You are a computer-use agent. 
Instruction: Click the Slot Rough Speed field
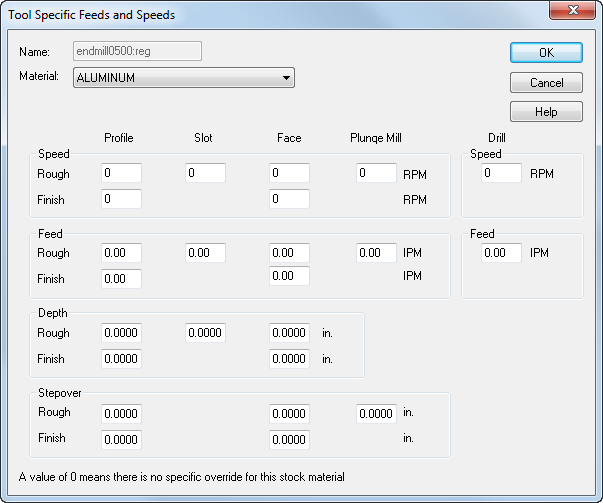[205, 174]
